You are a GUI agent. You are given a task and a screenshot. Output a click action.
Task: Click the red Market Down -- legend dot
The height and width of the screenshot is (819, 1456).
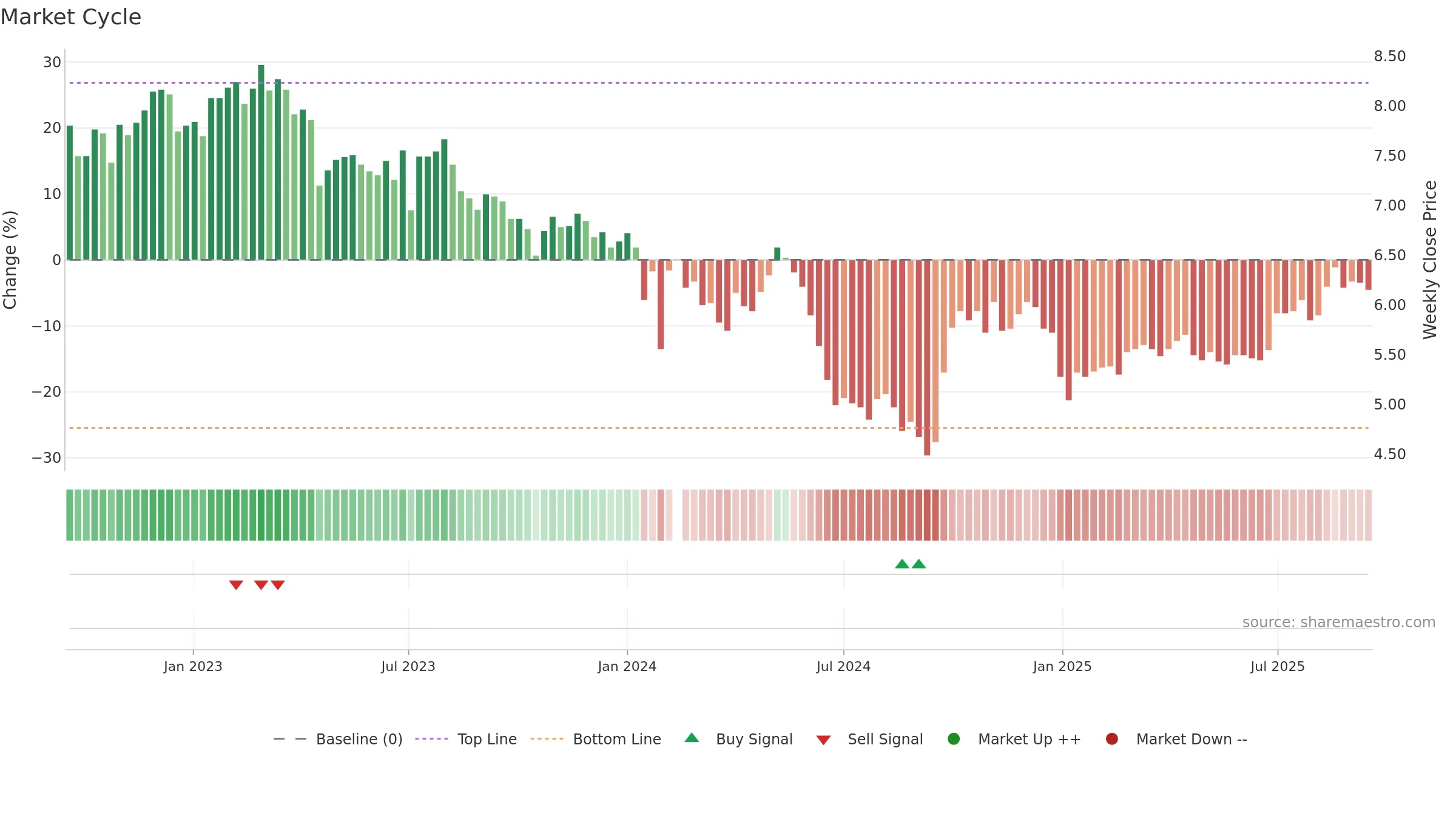[x=1112, y=739]
